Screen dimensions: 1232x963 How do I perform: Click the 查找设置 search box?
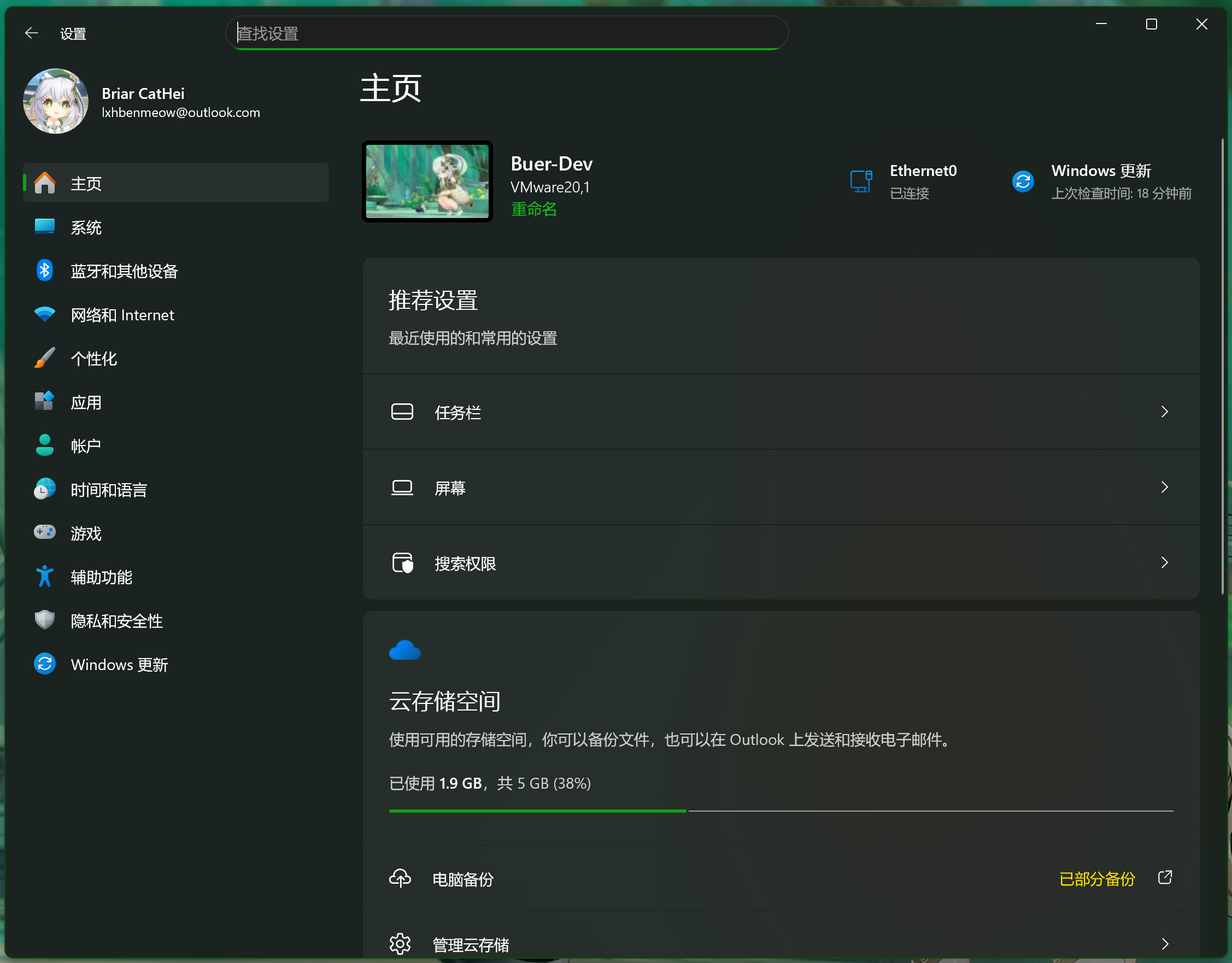pyautogui.click(x=507, y=33)
